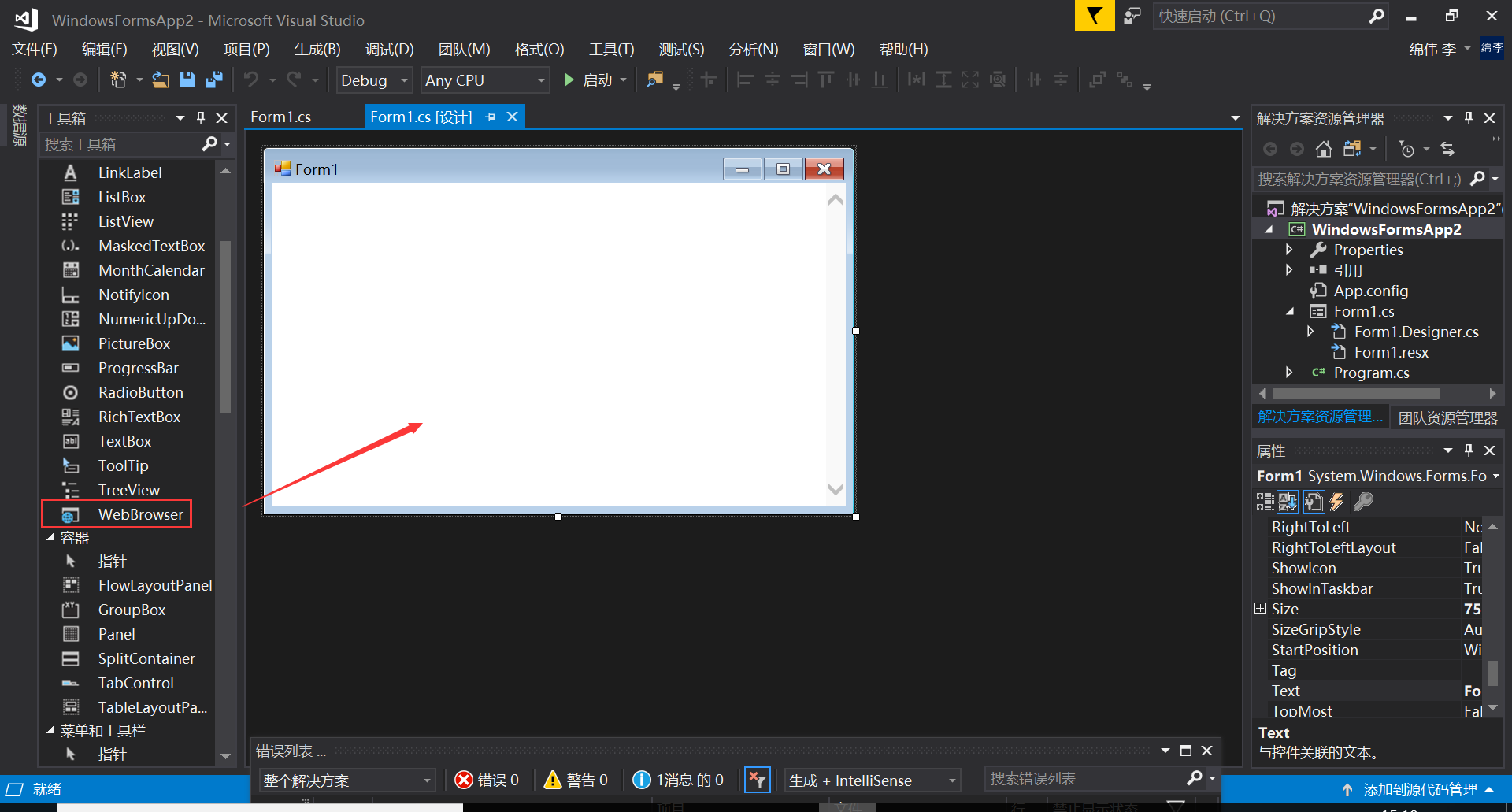Switch to categorized view in Properties panel

[x=1265, y=502]
